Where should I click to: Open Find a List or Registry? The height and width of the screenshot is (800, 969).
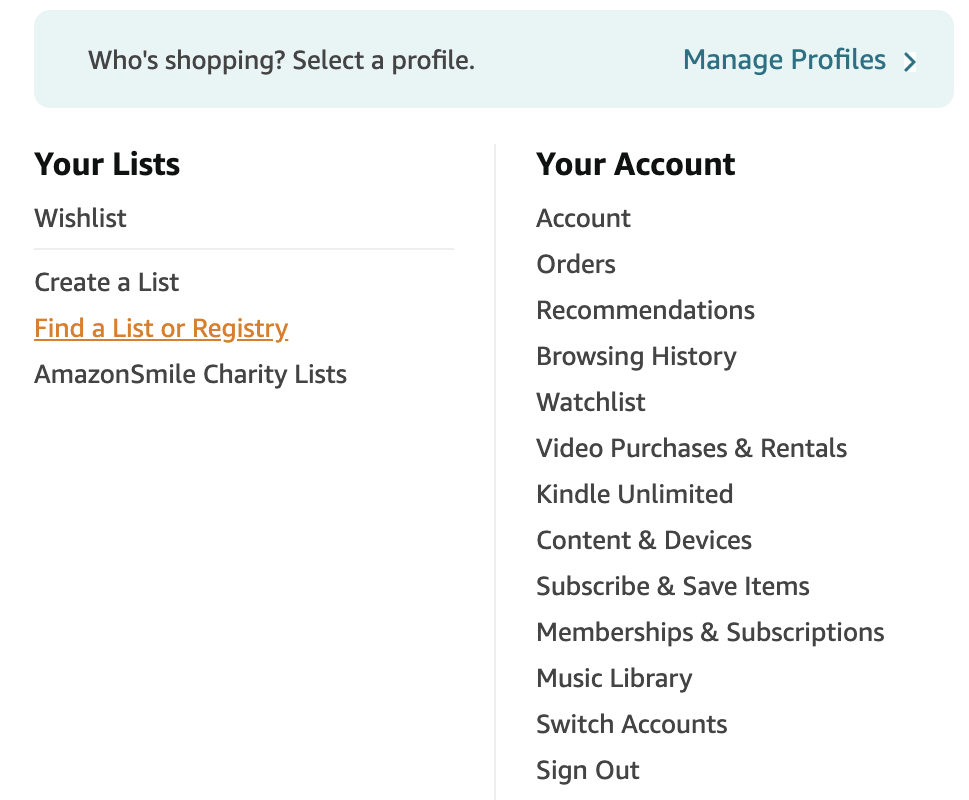[x=161, y=328]
